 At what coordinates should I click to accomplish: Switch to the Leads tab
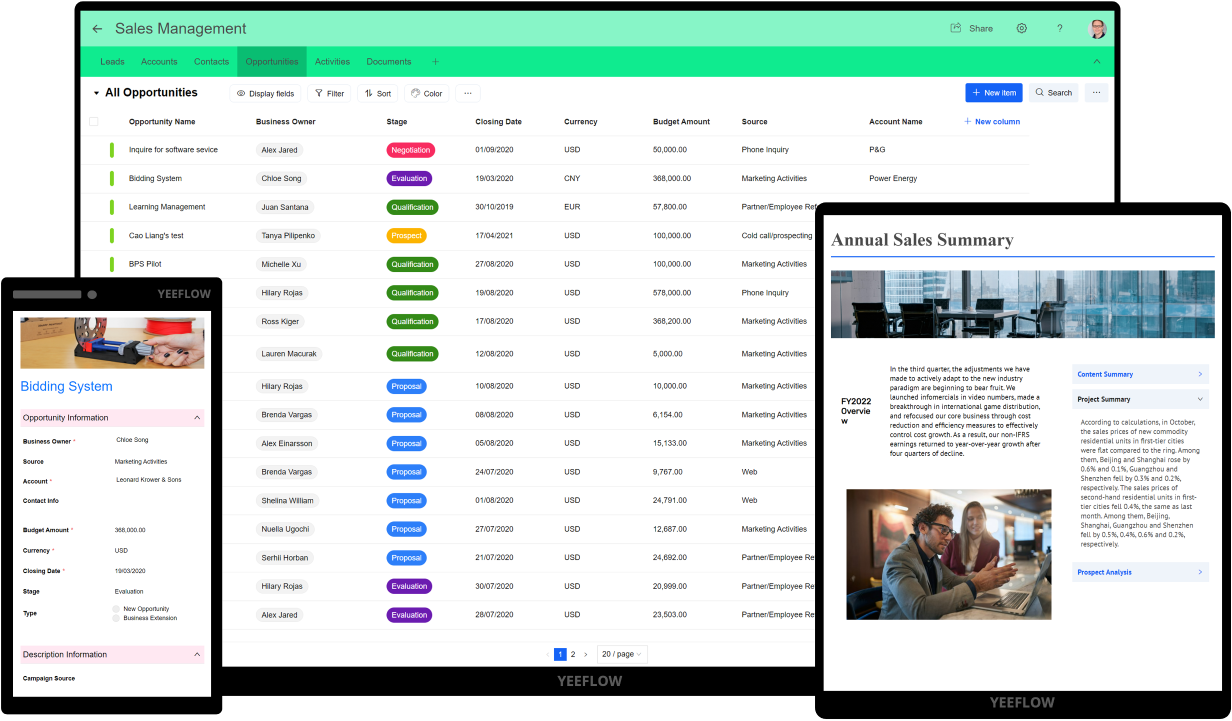[x=112, y=62]
